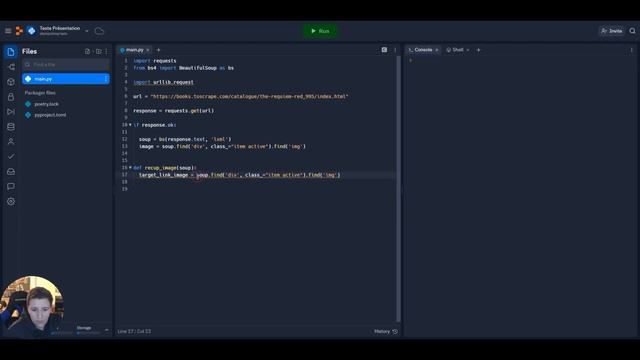Add a new tab in console pane
This screenshot has width=640, height=360.
(x=479, y=50)
